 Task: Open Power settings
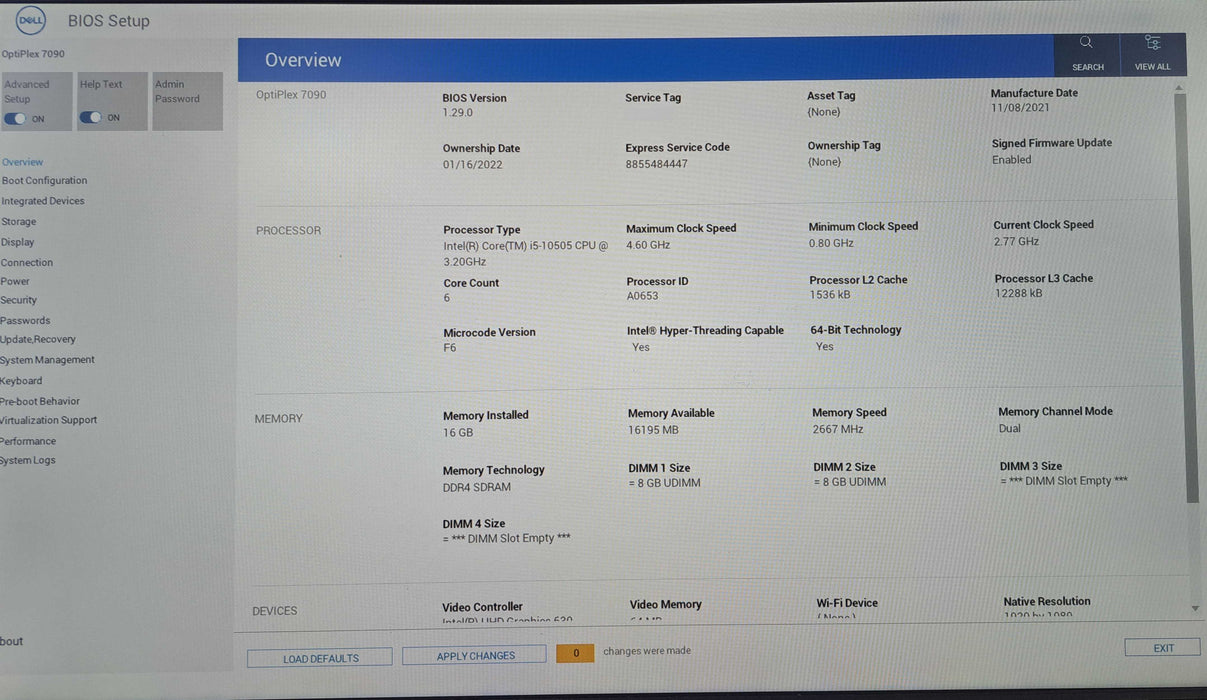(x=15, y=282)
